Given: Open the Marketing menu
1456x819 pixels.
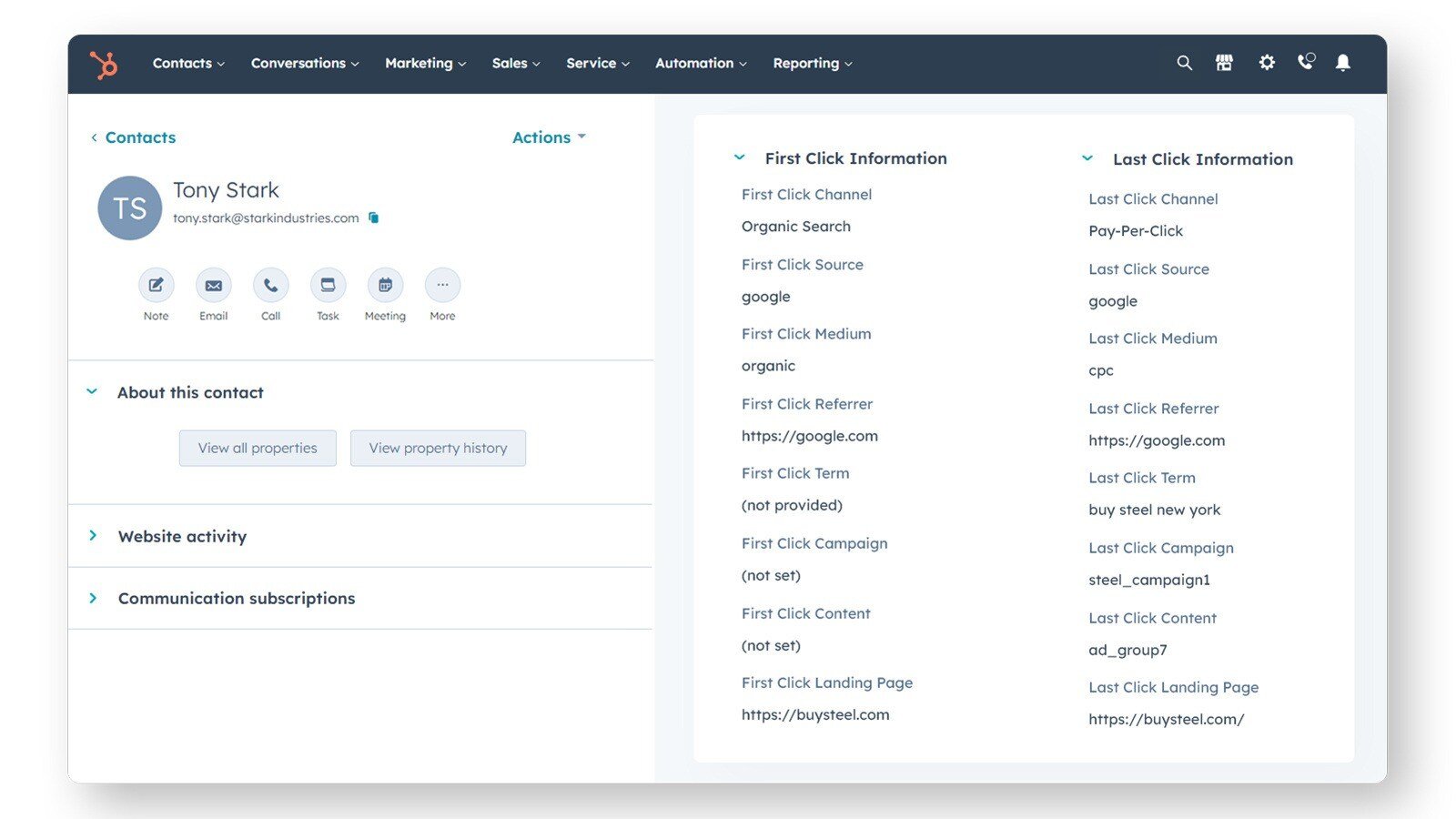Looking at the screenshot, I should coord(425,64).
